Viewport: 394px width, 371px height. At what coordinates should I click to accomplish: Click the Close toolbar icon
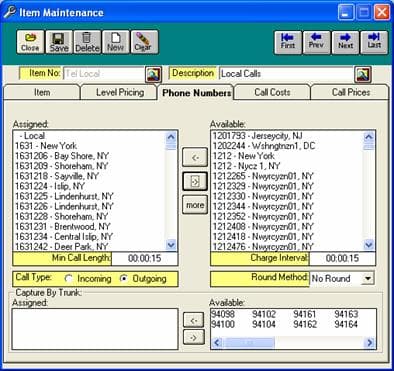(x=30, y=42)
